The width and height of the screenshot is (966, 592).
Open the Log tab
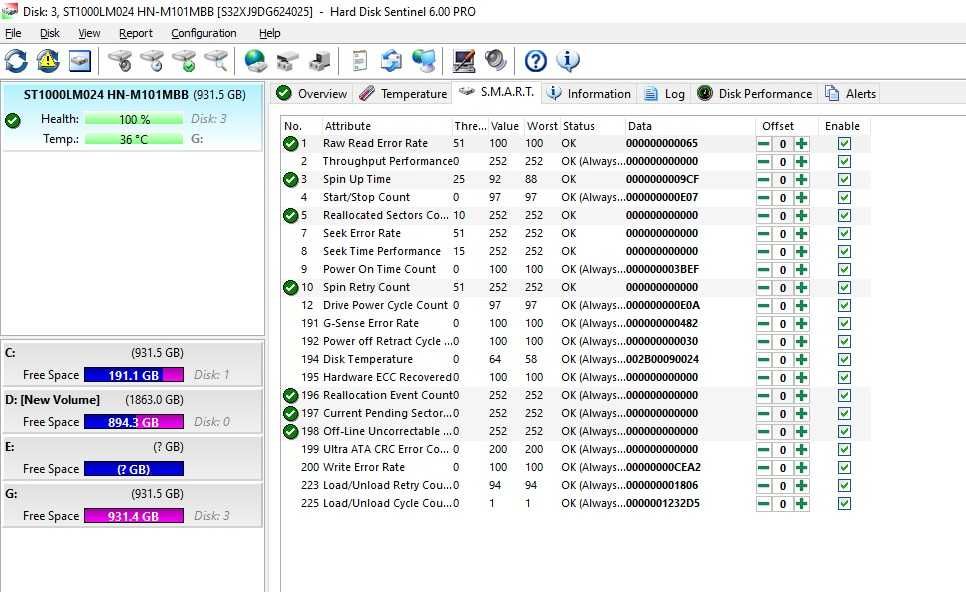pos(664,94)
